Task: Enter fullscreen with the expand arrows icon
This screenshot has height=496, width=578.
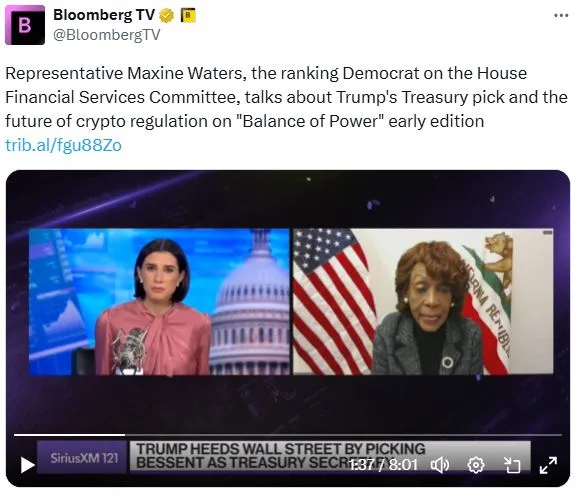Action: point(548,465)
